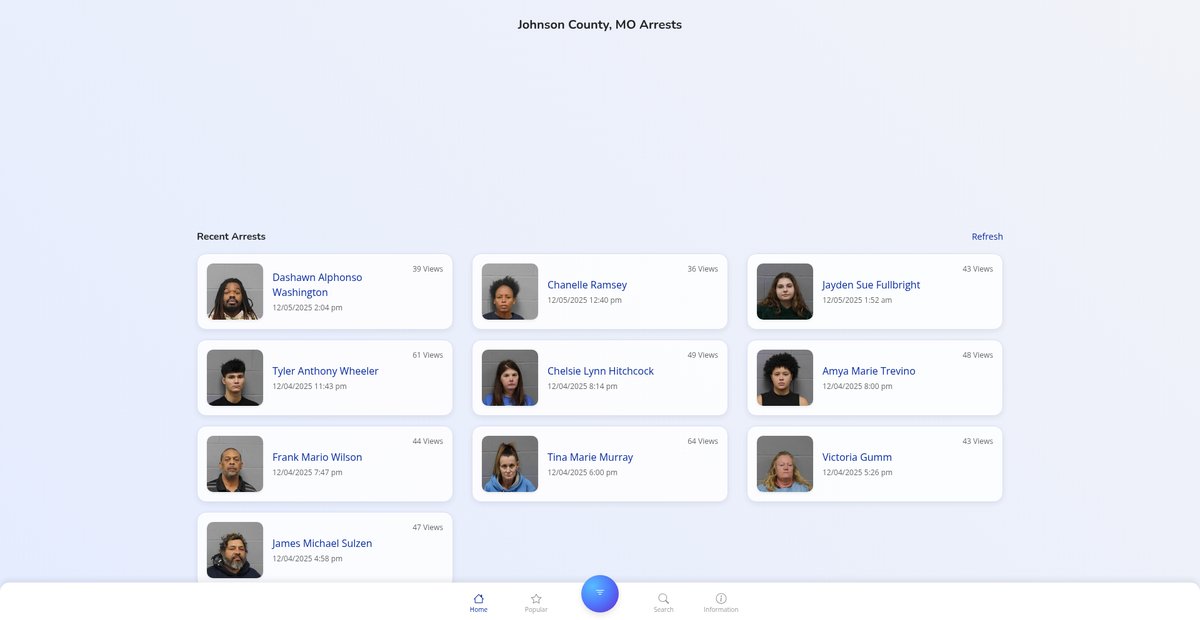Viewport: 1200px width, 620px height.
Task: Click the Search tab label
Action: [x=664, y=610]
